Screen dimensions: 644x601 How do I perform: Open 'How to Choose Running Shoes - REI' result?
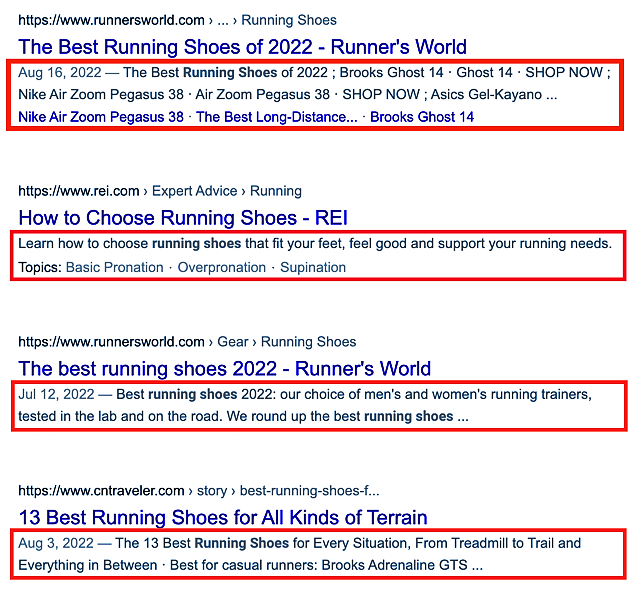[183, 218]
